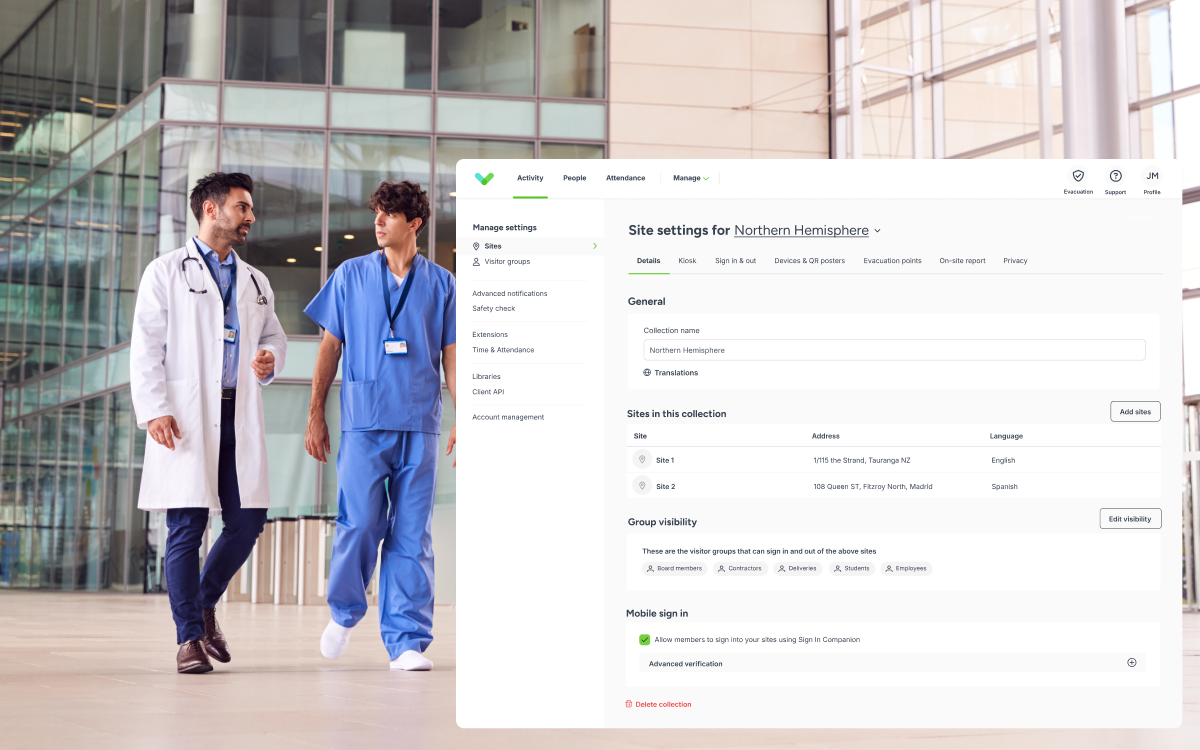This screenshot has height=750, width=1200.
Task: Click the Visitor groups person icon
Action: pos(476,261)
